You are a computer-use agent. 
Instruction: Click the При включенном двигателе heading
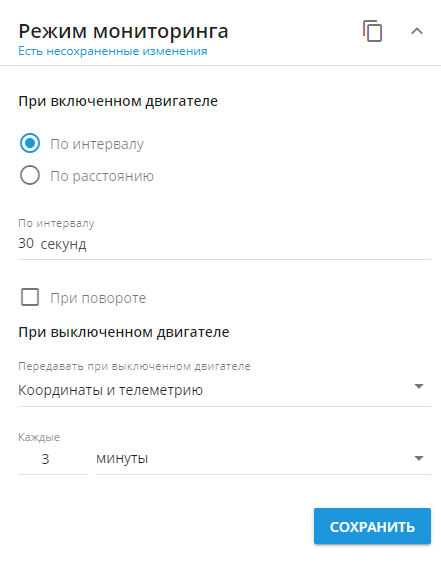(x=118, y=101)
